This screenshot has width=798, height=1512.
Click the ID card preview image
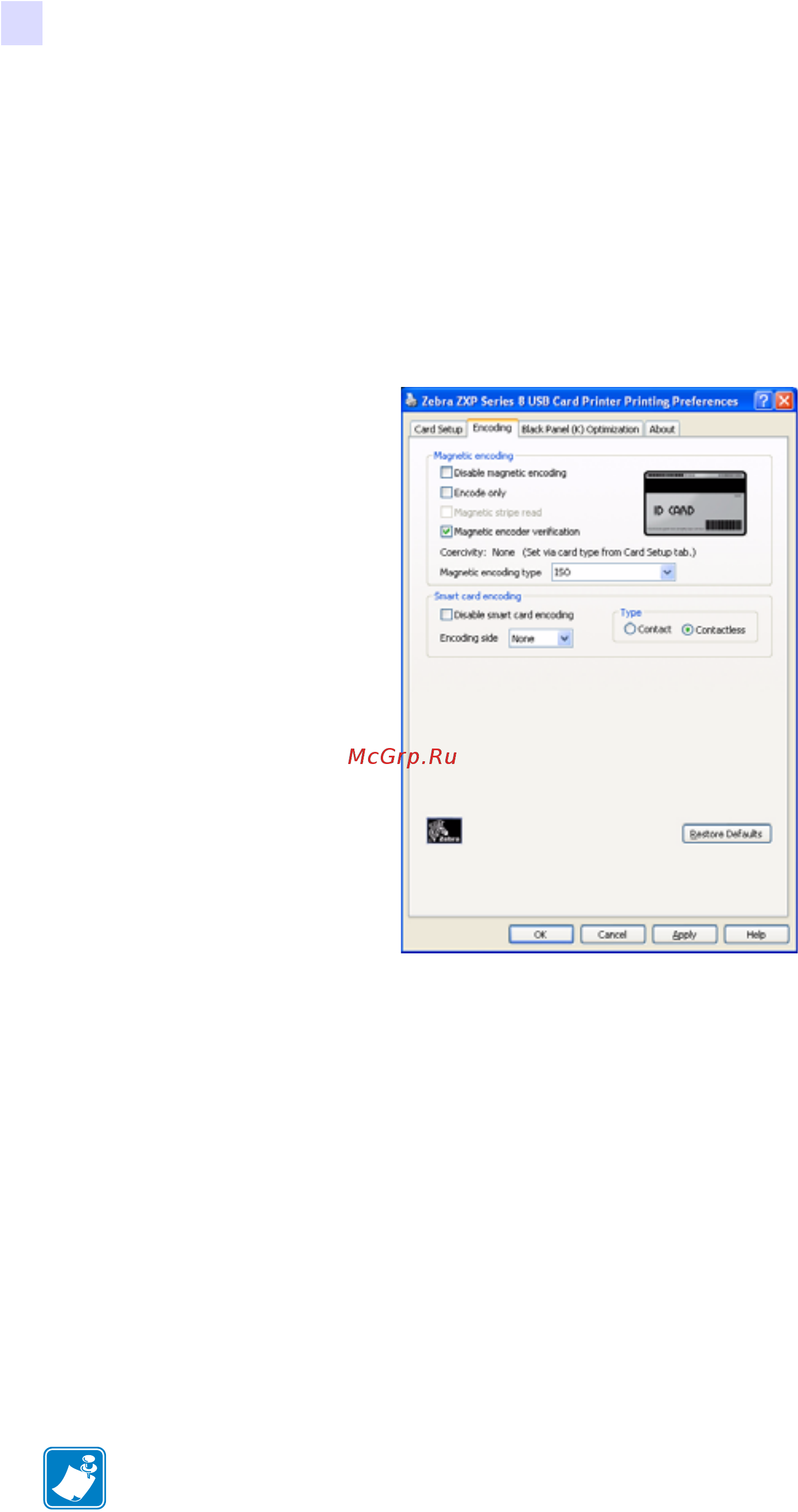pos(695,503)
